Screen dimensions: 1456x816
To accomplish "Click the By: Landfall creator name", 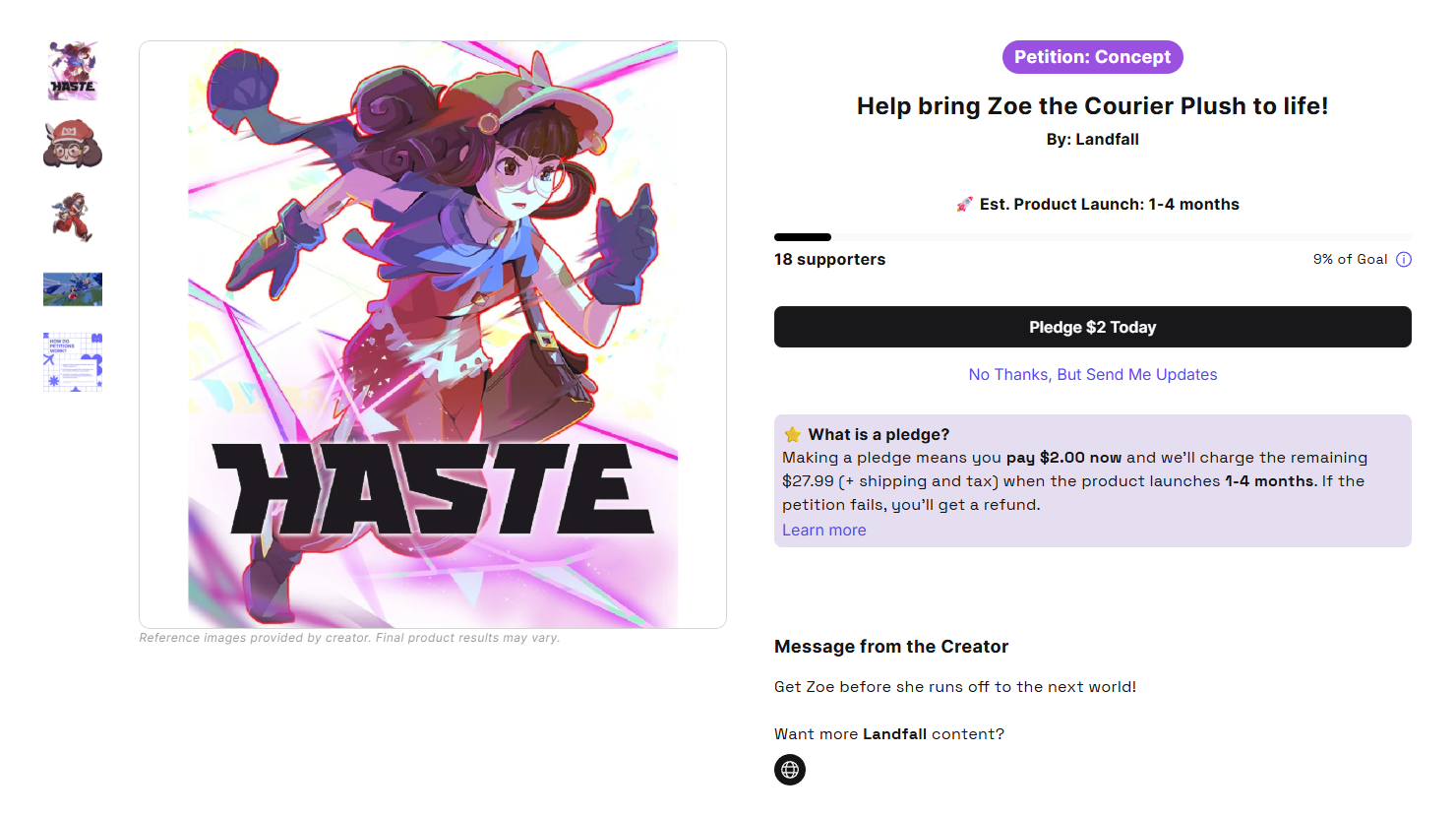I will 1092,140.
